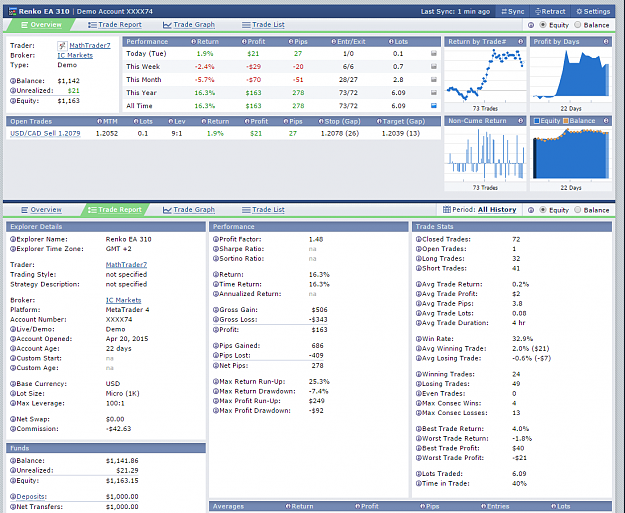Click the blue Equity legend swatch
The height and width of the screenshot is (513, 625).
click(537, 121)
